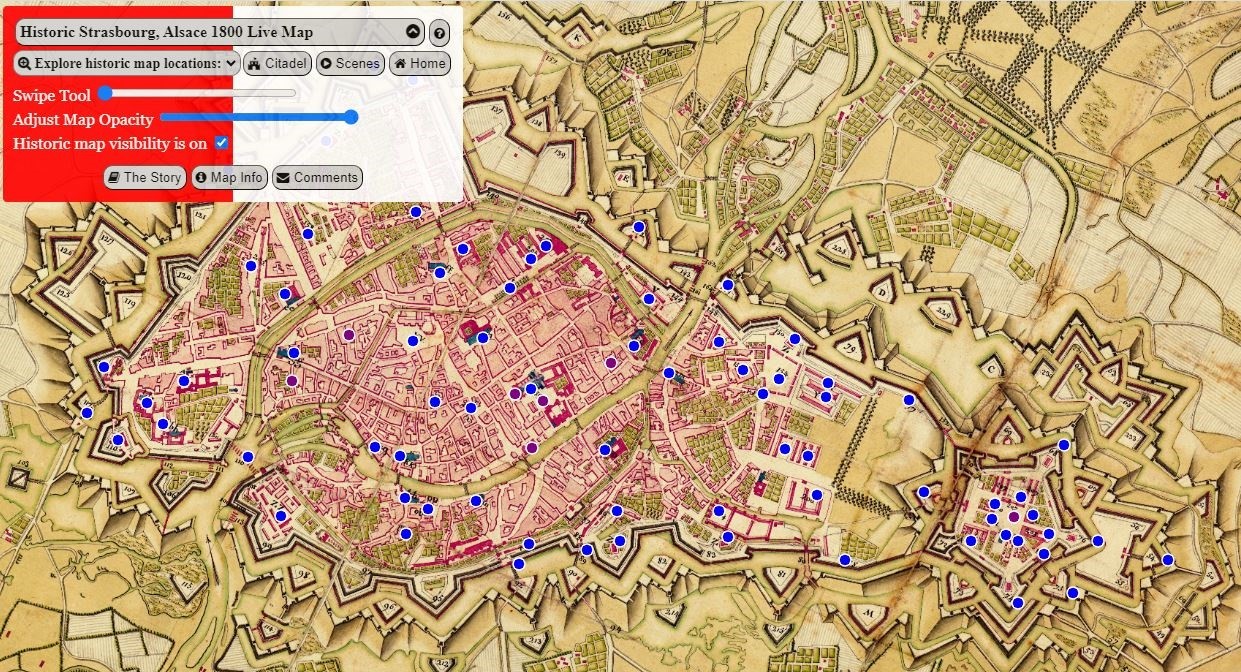The image size is (1241, 672).
Task: Open the Explore historic map locations dropdown
Action: click(127, 63)
